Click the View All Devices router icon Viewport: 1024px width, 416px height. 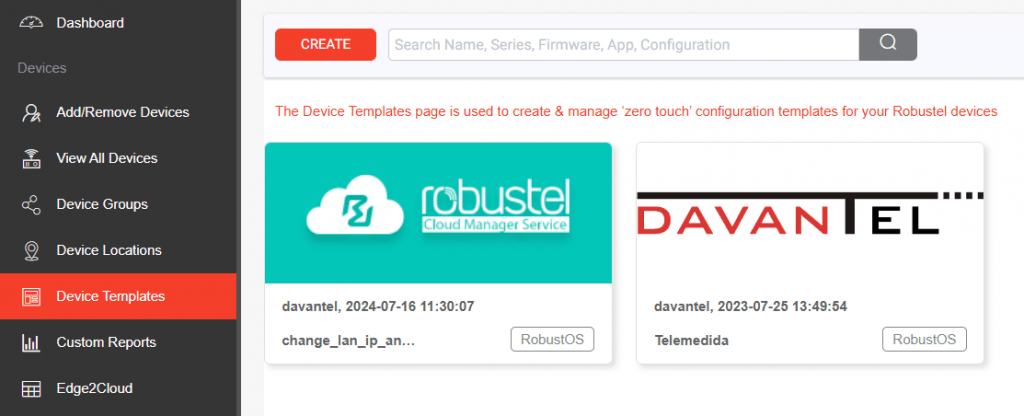31,158
